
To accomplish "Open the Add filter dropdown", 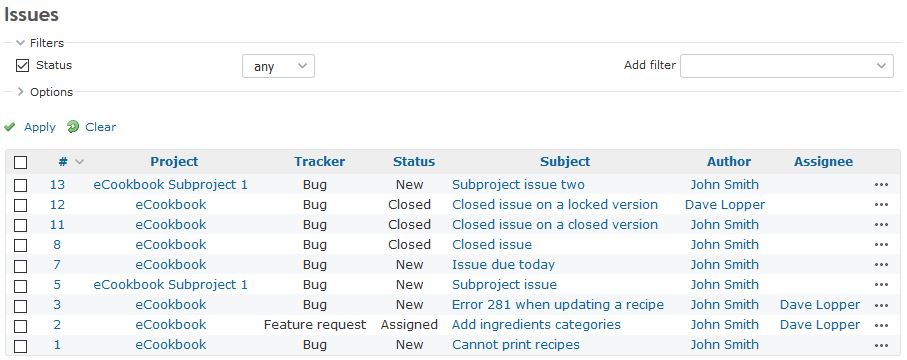I will click(787, 65).
